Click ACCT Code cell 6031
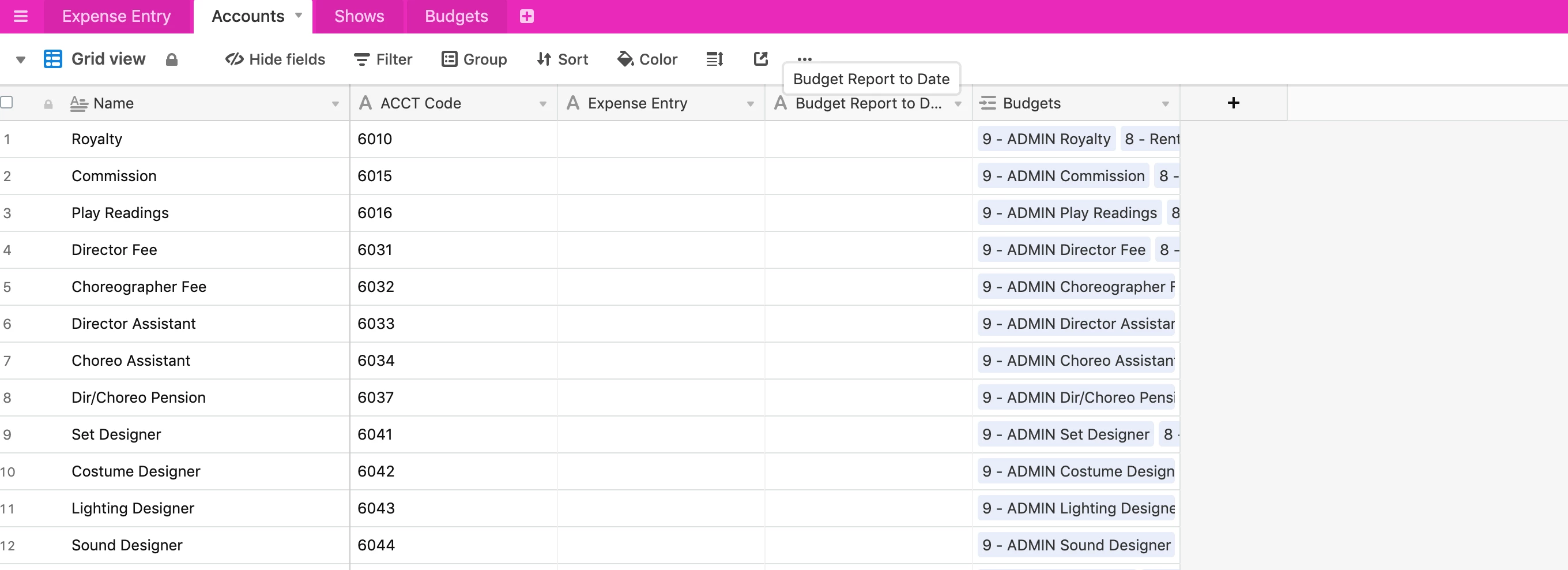Viewport: 1568px width, 570px height. [x=454, y=250]
